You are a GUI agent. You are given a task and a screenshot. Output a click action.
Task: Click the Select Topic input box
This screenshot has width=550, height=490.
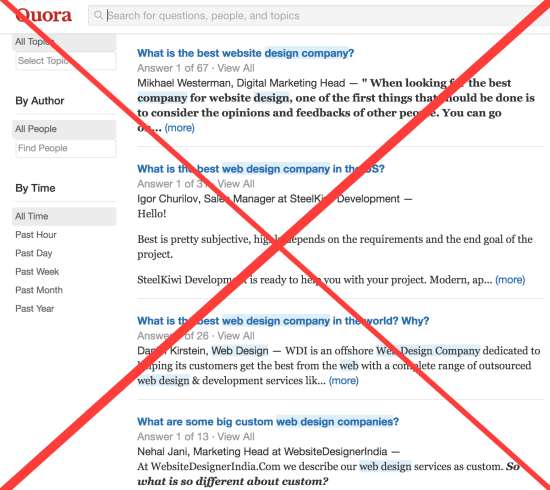[x=66, y=61]
